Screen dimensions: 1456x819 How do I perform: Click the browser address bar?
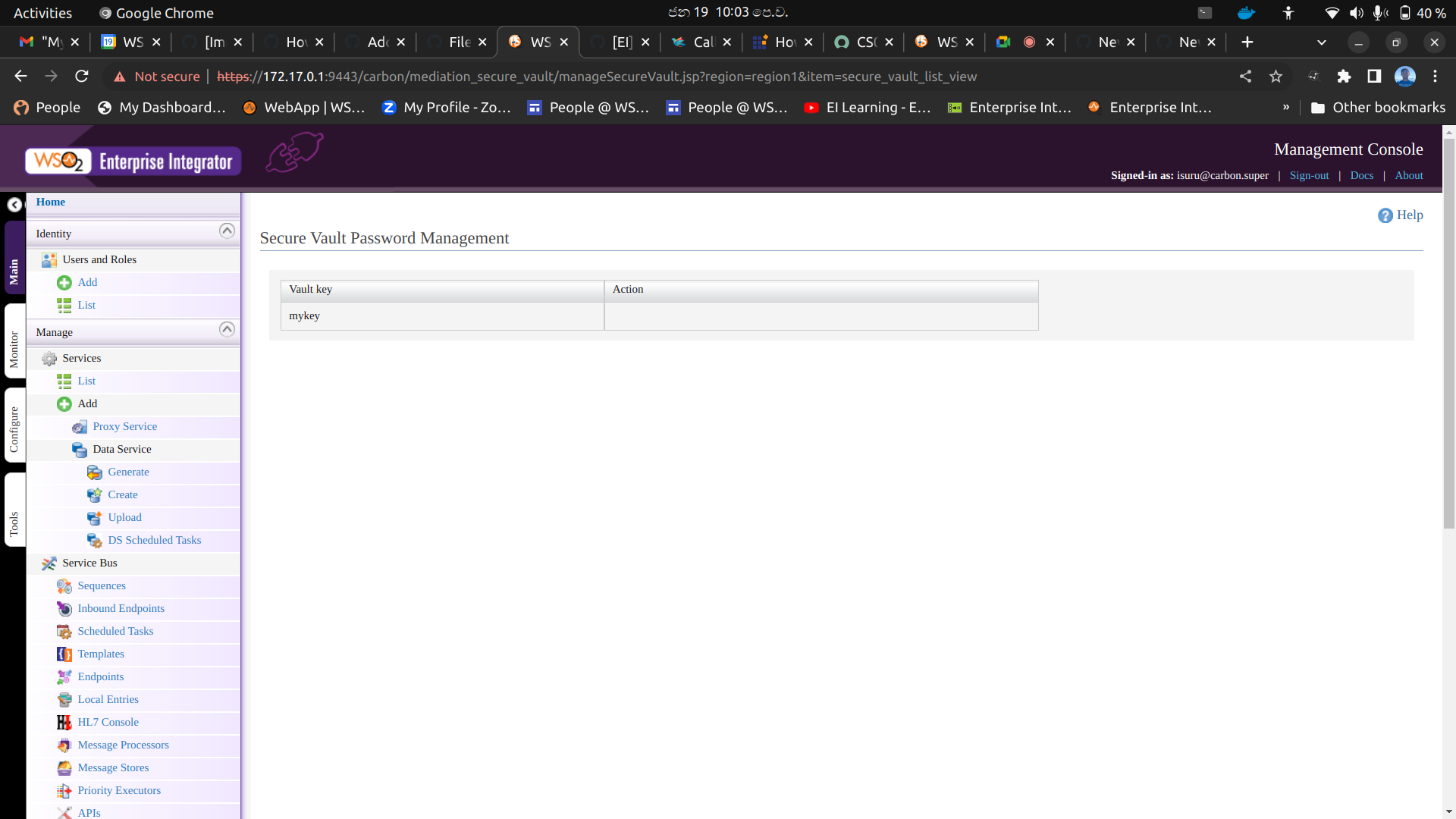coord(531,76)
